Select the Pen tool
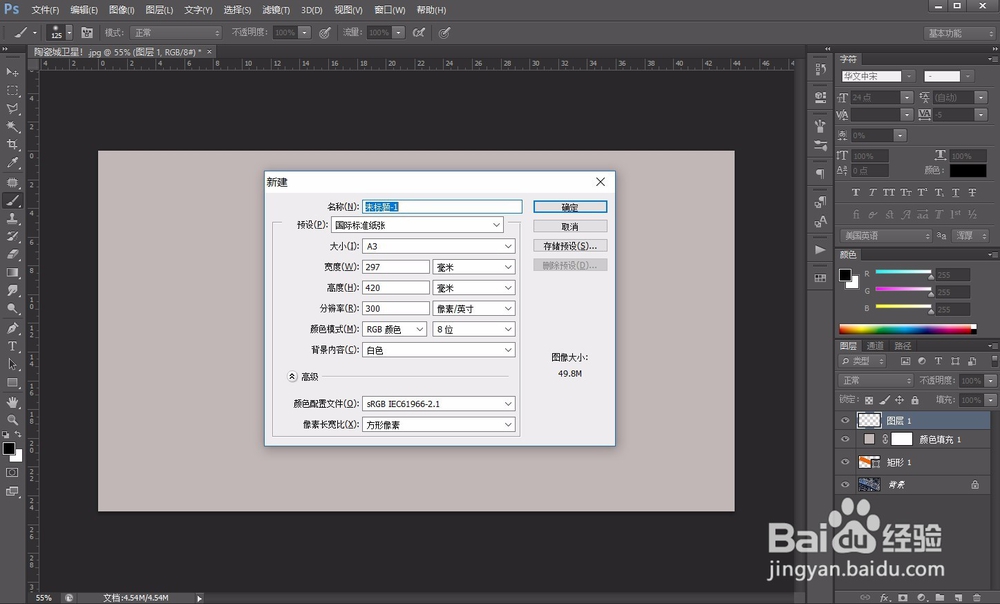Screen dimensions: 1000x604 point(12,328)
